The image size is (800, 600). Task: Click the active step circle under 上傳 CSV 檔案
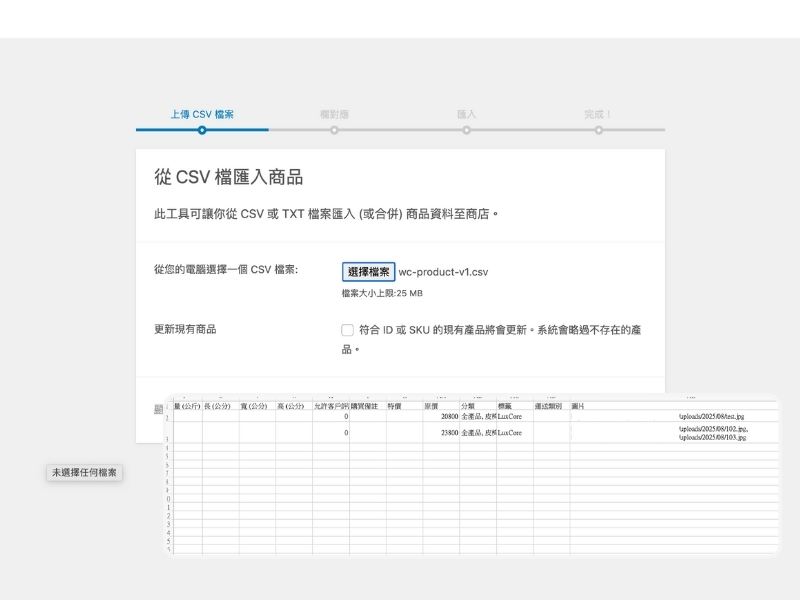tap(202, 130)
